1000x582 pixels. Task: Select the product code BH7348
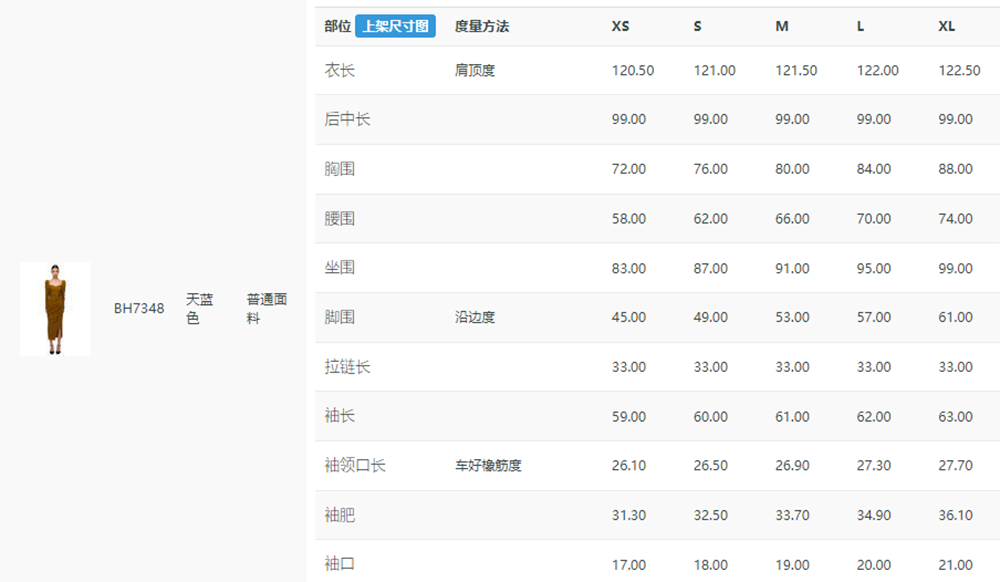139,309
